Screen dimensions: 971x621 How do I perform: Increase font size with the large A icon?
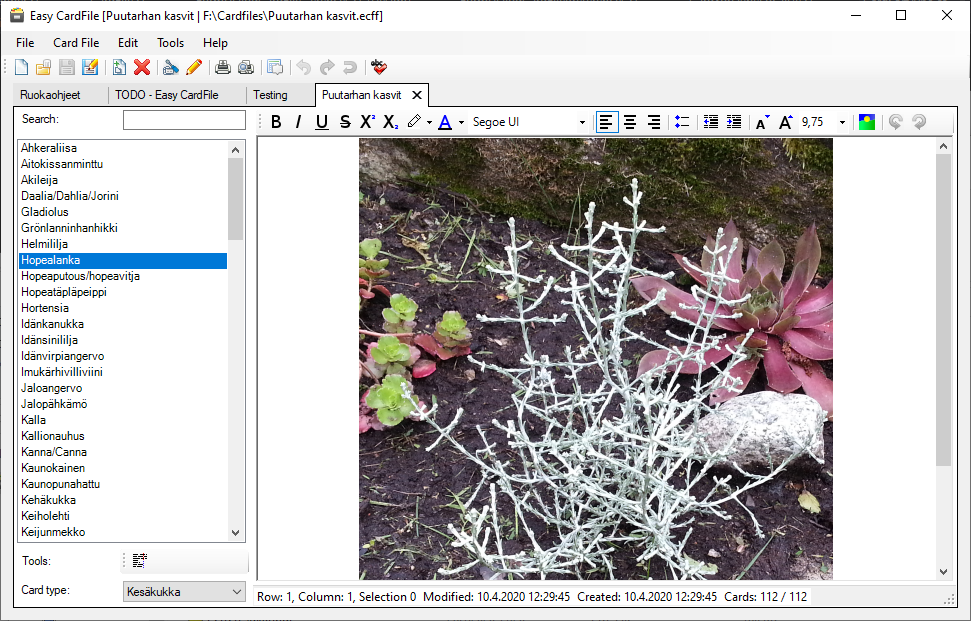pos(785,122)
